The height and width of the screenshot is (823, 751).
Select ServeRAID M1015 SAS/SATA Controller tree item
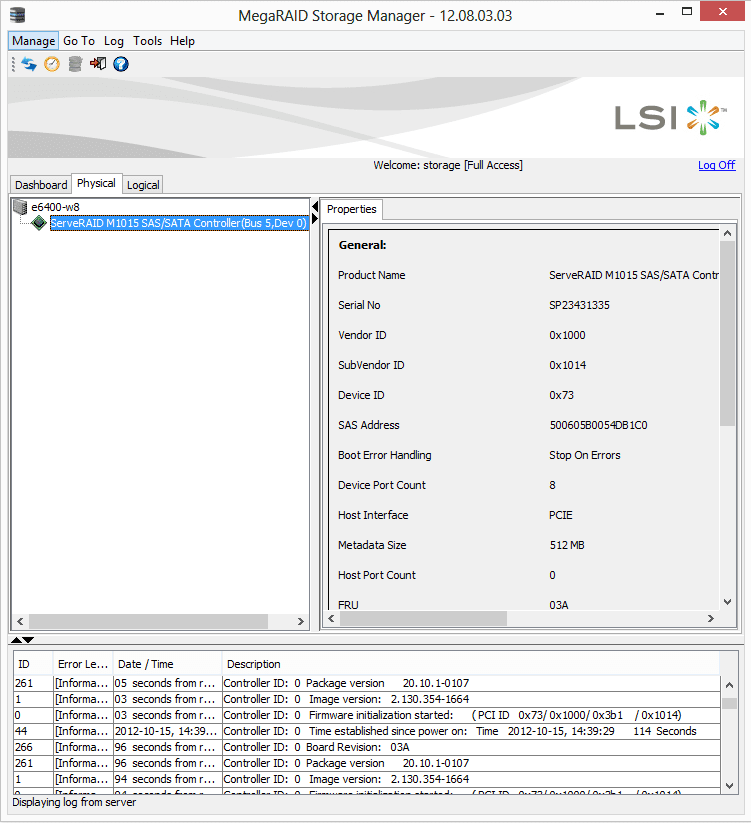(x=178, y=223)
